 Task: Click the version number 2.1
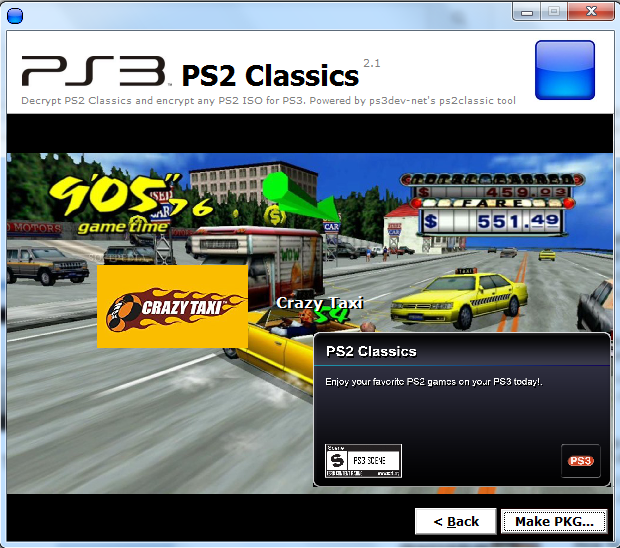pyautogui.click(x=372, y=63)
